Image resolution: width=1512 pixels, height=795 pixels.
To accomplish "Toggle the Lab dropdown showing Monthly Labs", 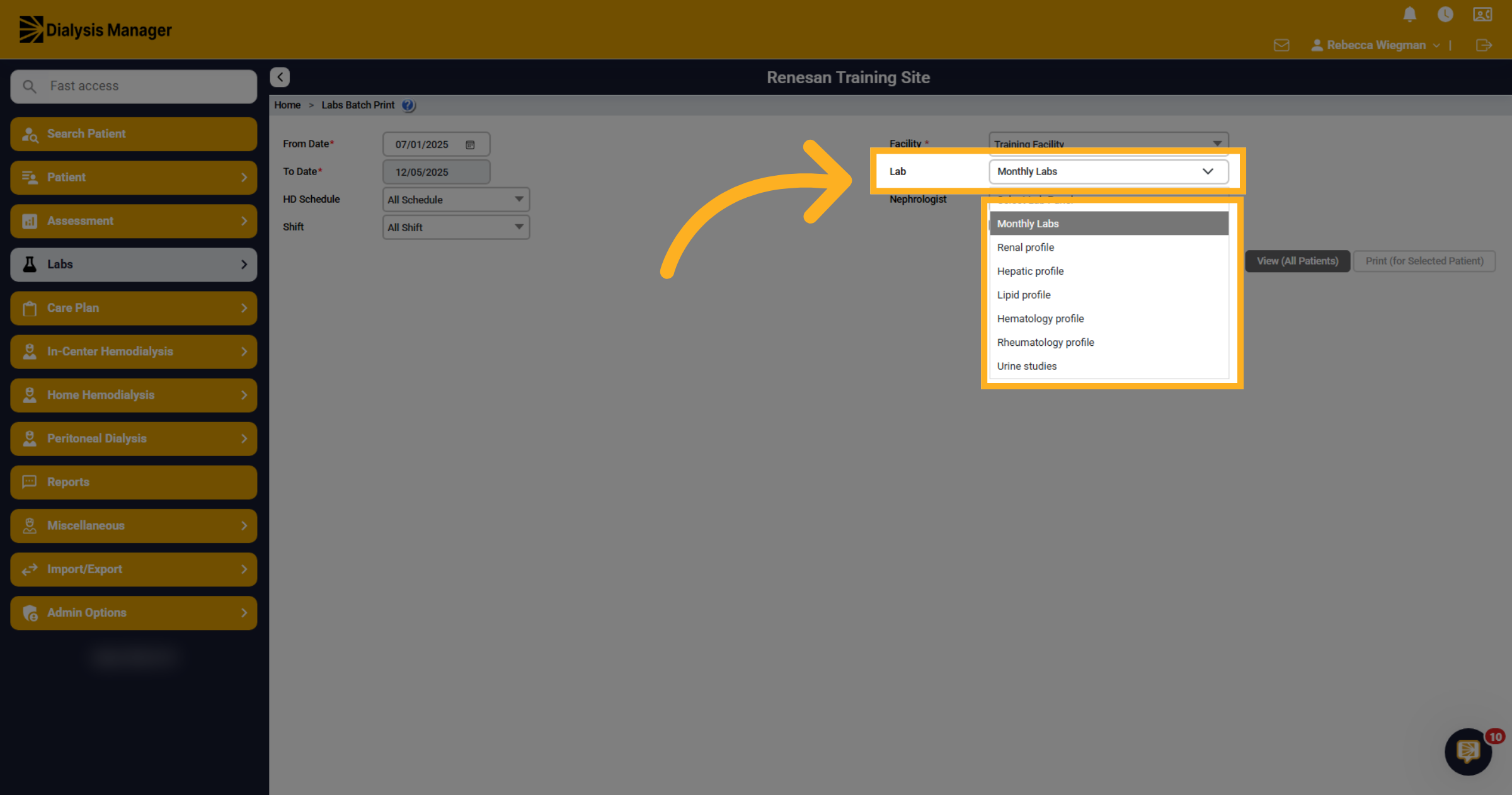I will [1109, 171].
